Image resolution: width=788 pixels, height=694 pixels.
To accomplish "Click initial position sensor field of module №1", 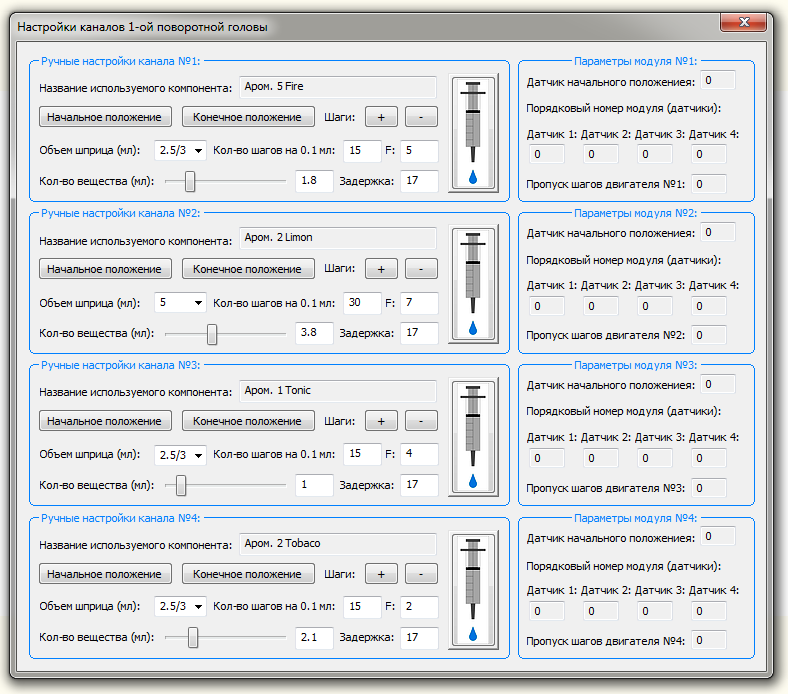I will (x=718, y=80).
